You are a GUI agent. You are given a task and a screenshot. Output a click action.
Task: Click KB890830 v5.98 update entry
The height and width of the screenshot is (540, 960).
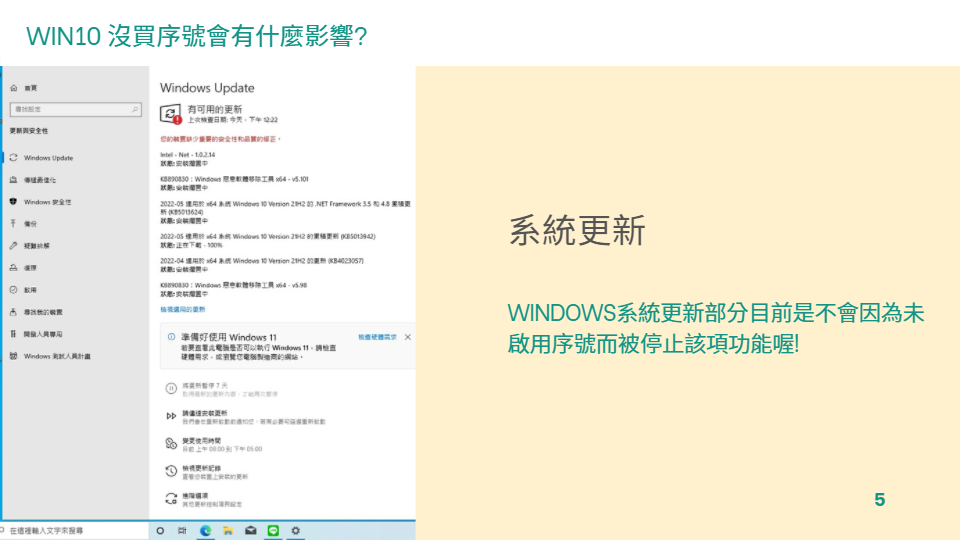coord(234,290)
